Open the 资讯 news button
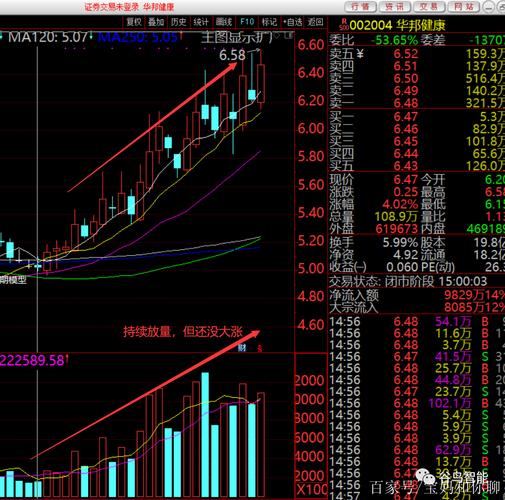505x500 pixels. click(x=395, y=6)
